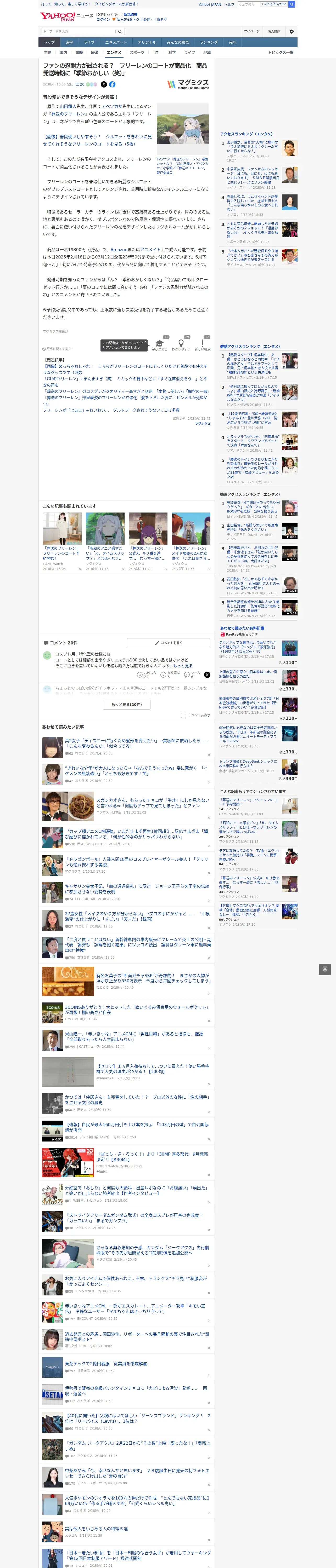Click the わかりやすい lightbulb reaction
Screen dimensions: 336x1568
pos(181,345)
